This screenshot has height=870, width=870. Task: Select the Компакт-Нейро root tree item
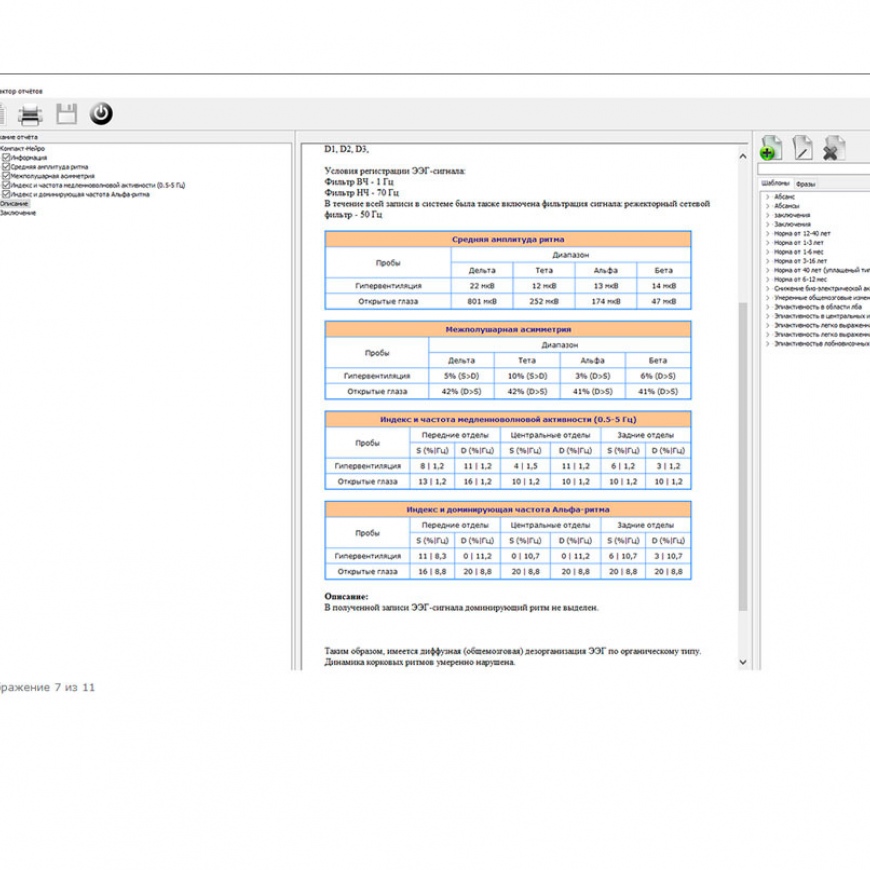(x=22, y=149)
